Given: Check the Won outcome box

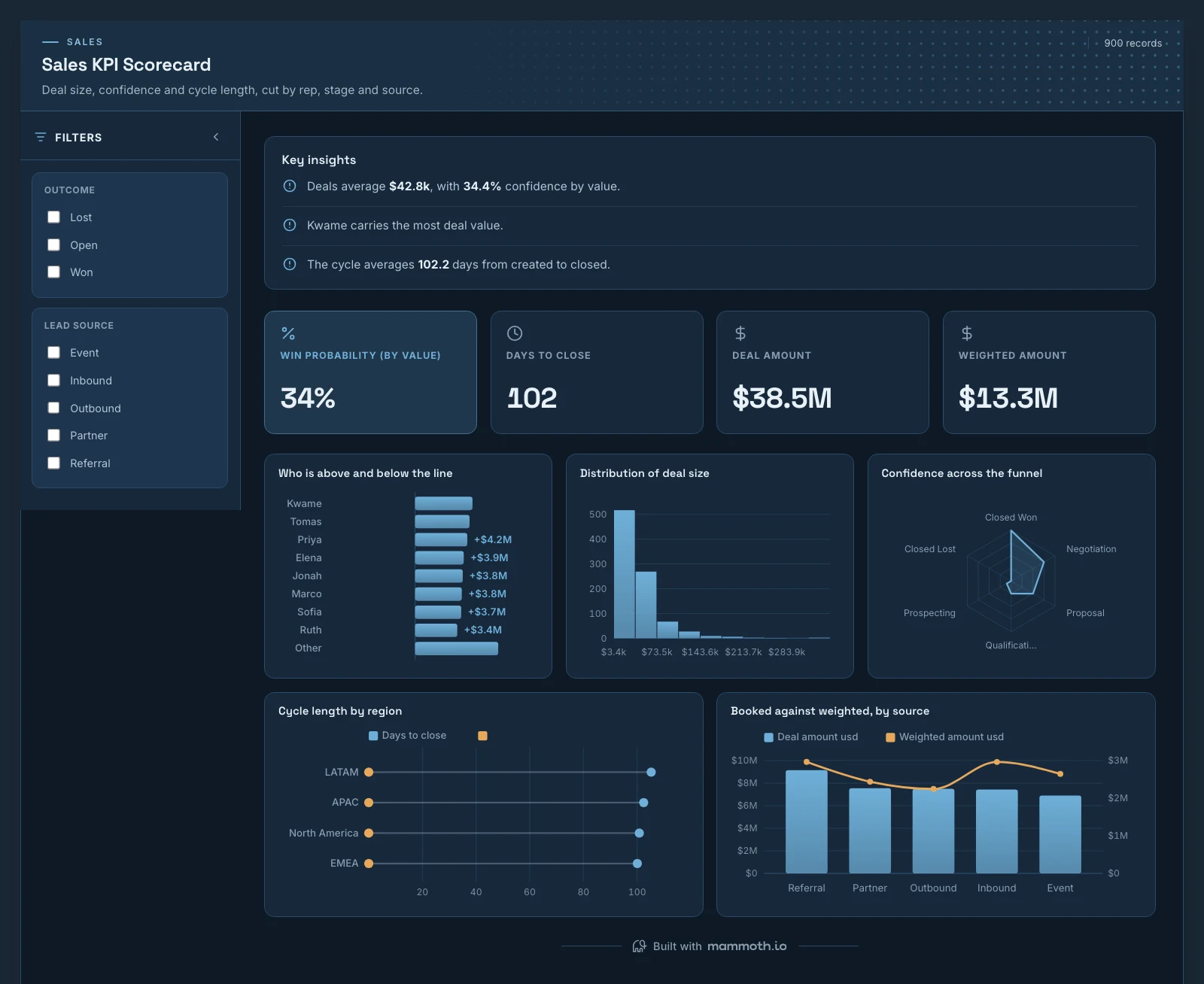Looking at the screenshot, I should pyautogui.click(x=54, y=272).
